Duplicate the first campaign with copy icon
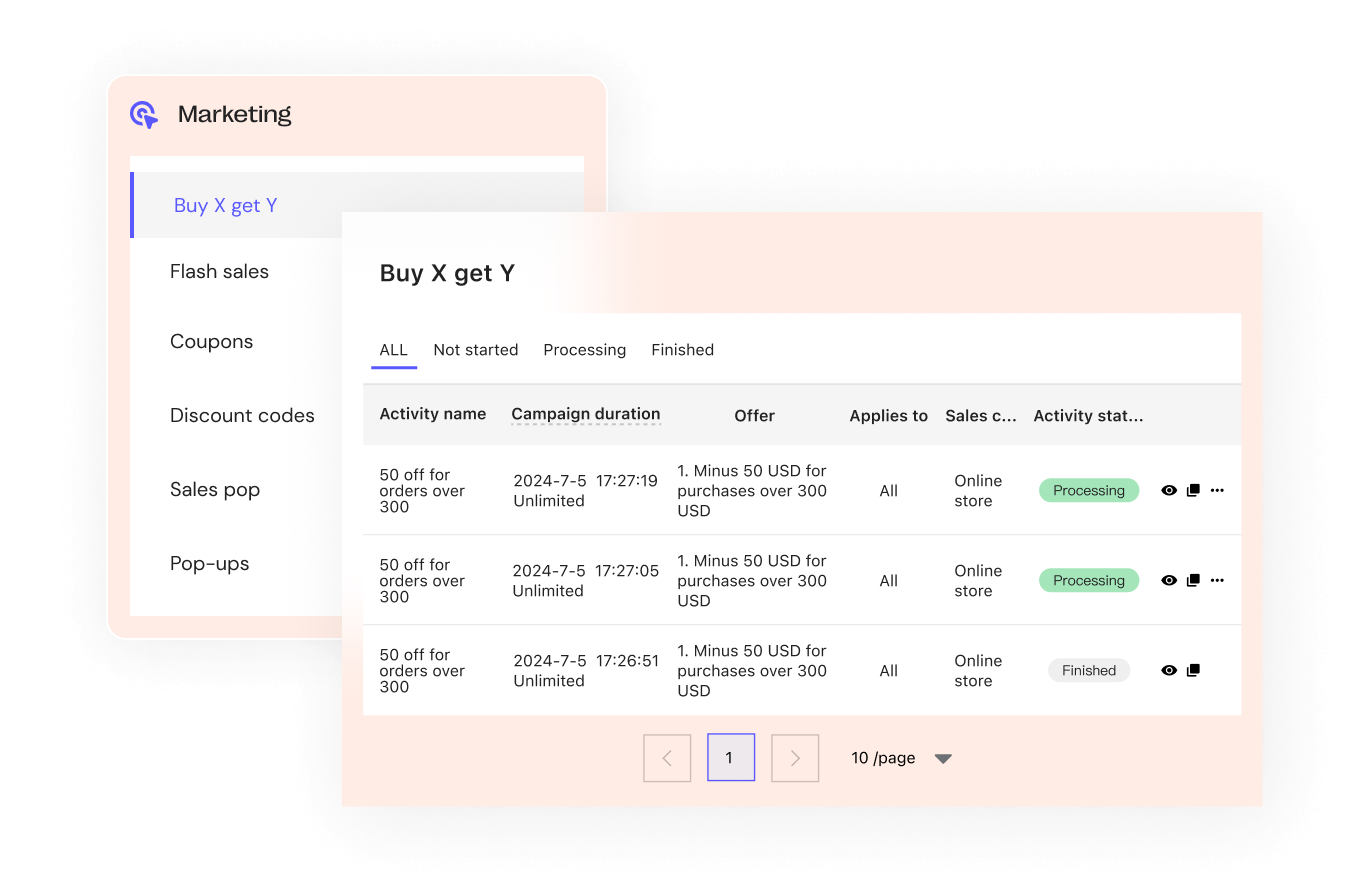Image resolution: width=1370 pixels, height=895 pixels. (1193, 491)
